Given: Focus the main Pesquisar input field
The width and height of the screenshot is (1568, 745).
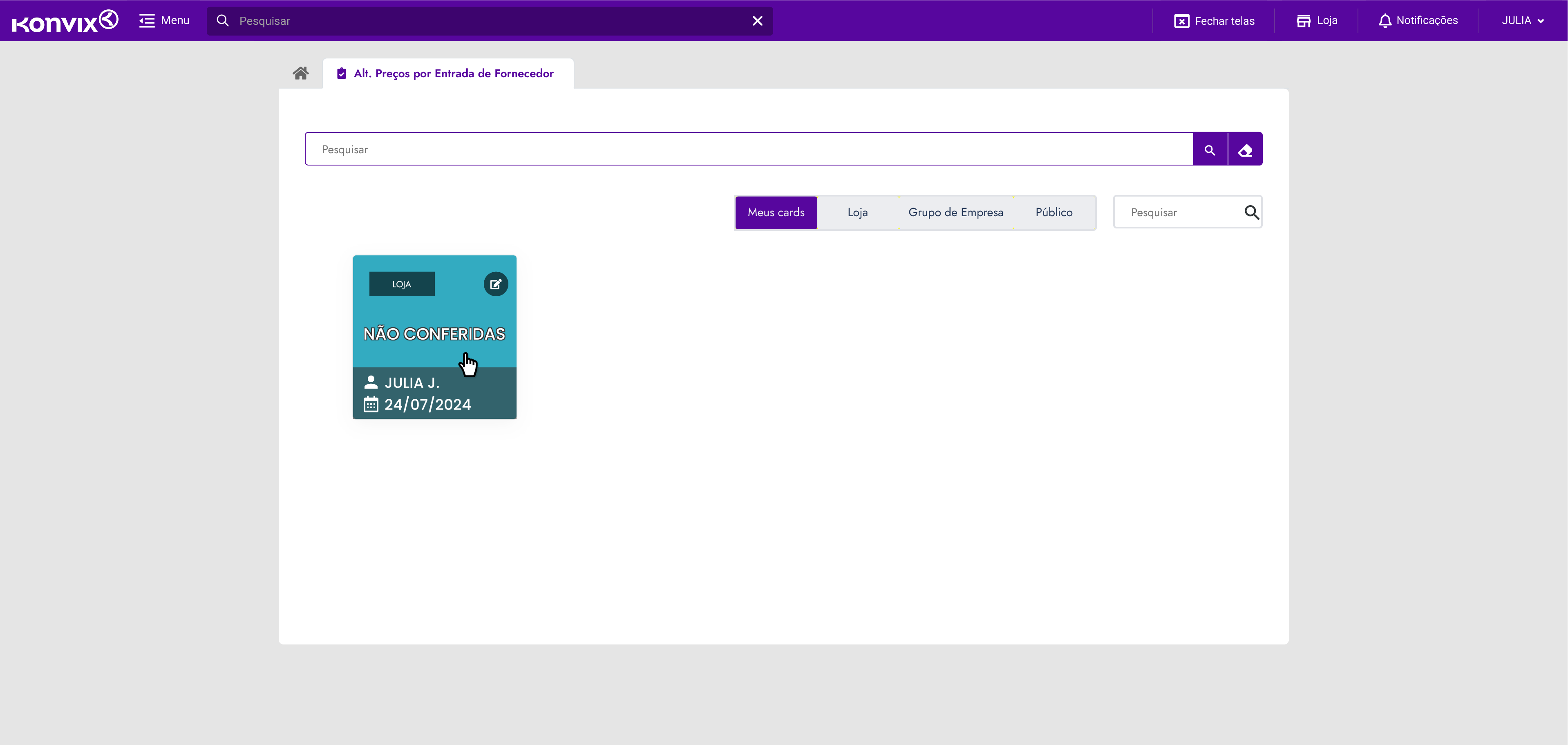Looking at the screenshot, I should pyautogui.click(x=749, y=150).
